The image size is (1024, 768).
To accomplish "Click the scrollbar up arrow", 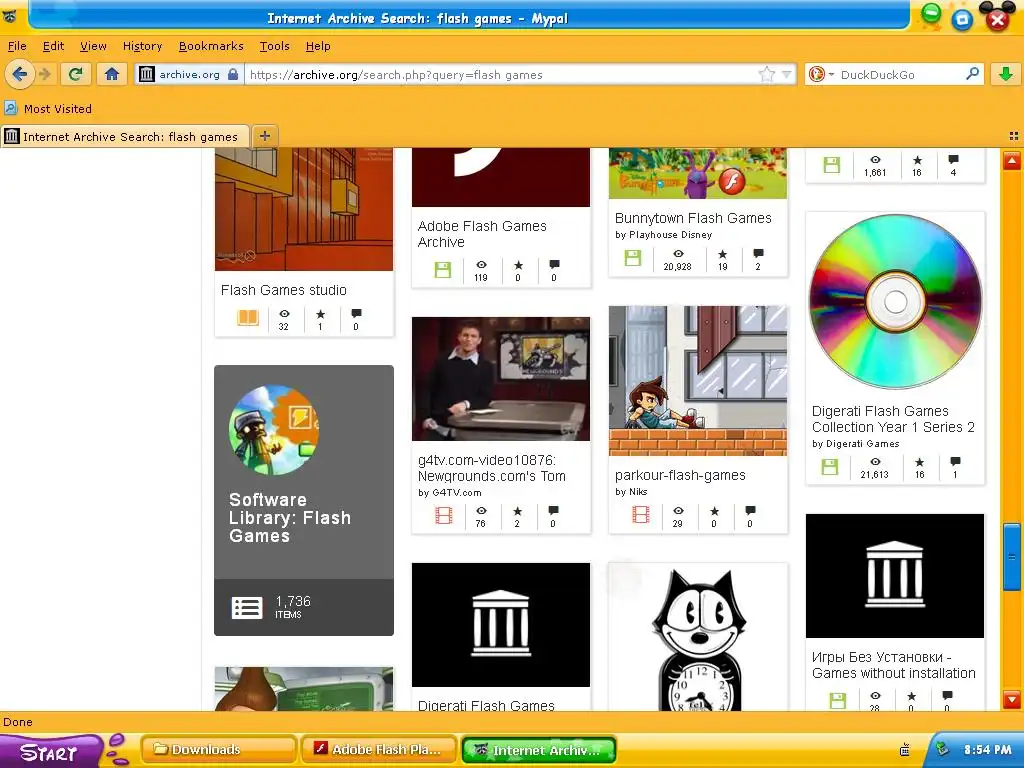I will click(x=1012, y=160).
